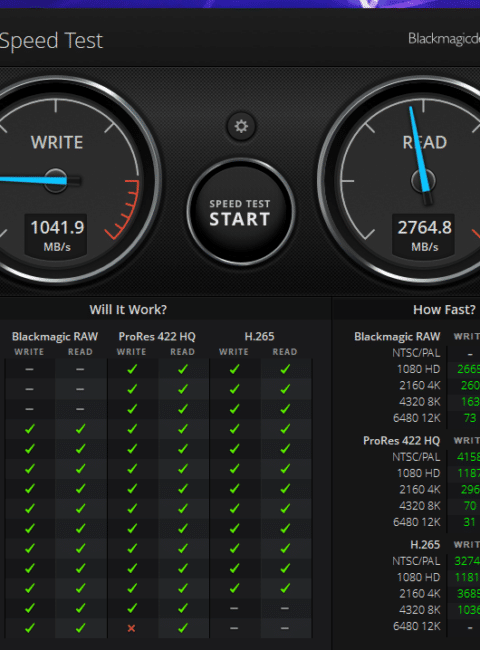Click the green value 31 for ProRes 6480 12K
Image resolution: width=480 pixels, height=650 pixels.
click(469, 522)
